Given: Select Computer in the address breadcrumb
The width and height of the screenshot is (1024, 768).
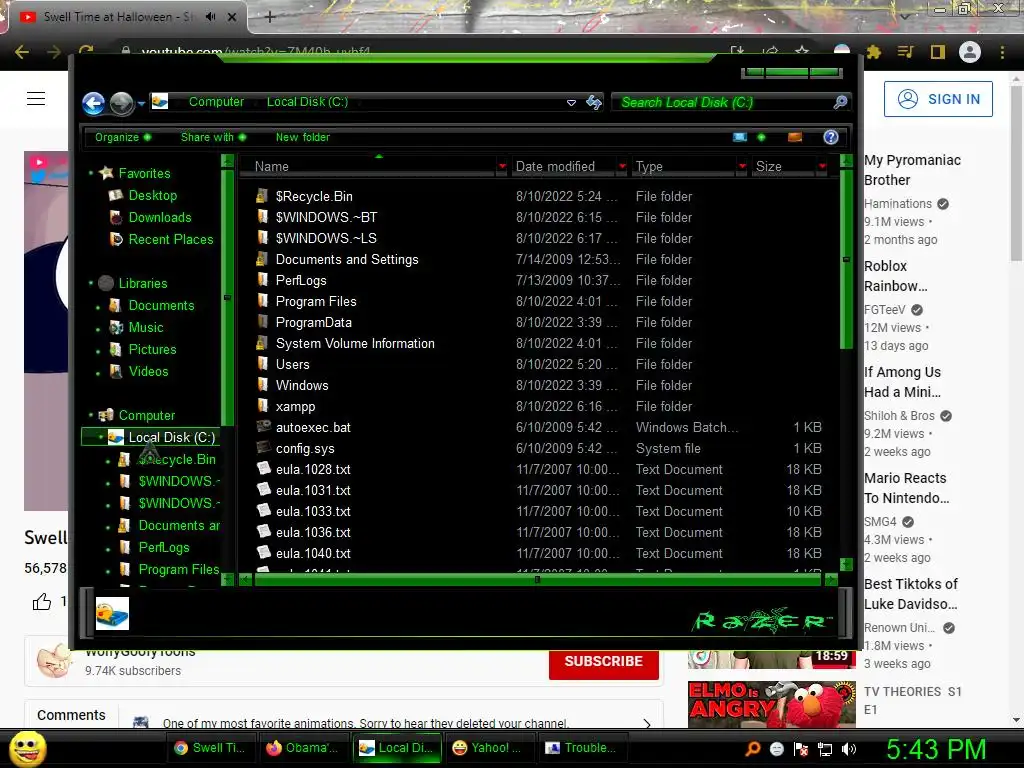Looking at the screenshot, I should (216, 102).
